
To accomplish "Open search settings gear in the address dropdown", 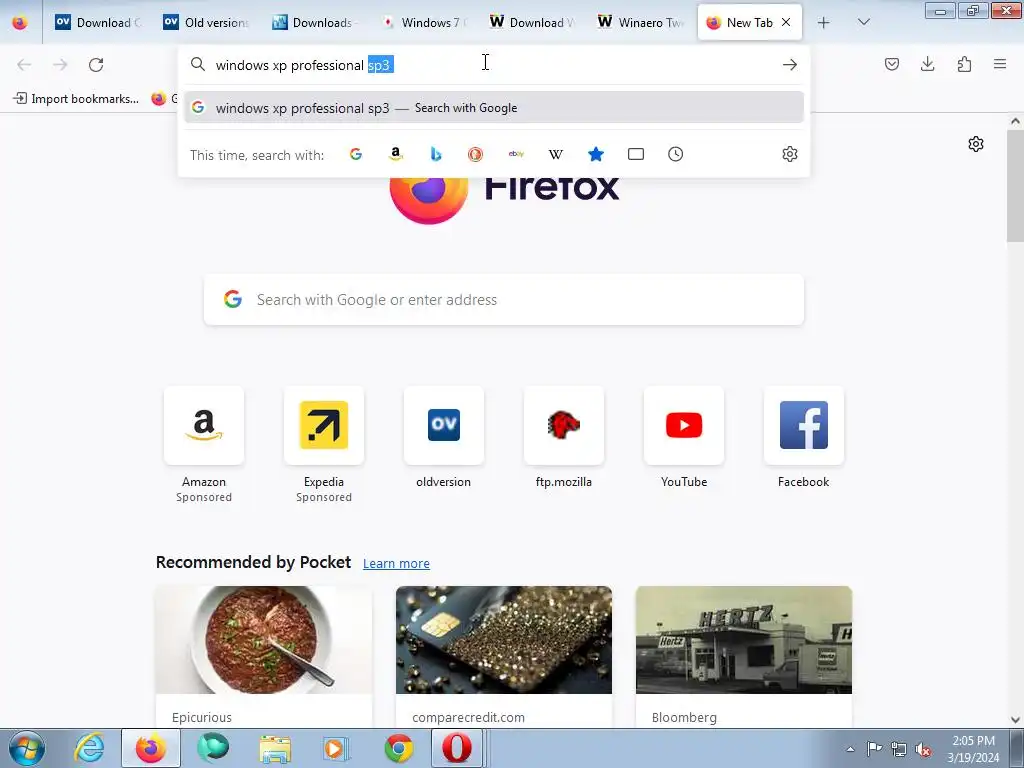I will pos(790,154).
